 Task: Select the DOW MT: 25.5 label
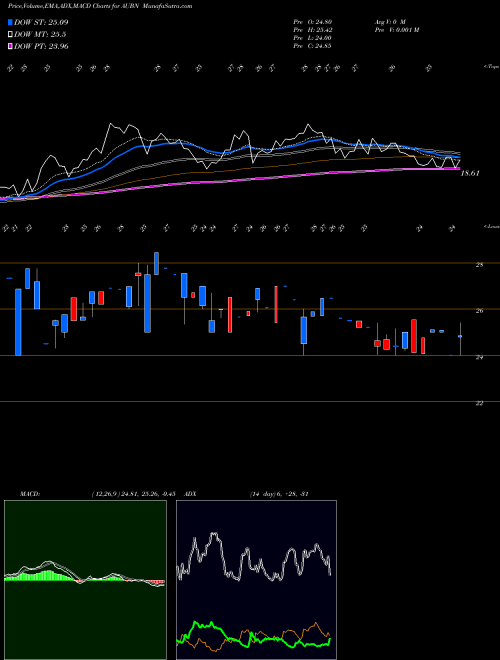[40, 35]
